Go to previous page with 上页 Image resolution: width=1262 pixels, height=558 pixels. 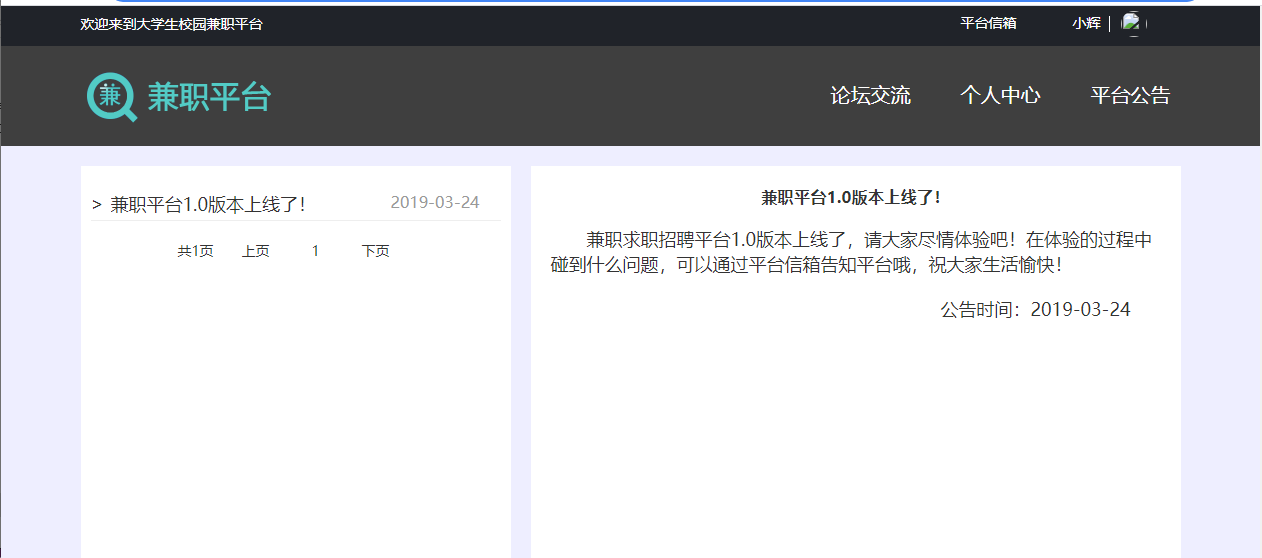point(255,251)
